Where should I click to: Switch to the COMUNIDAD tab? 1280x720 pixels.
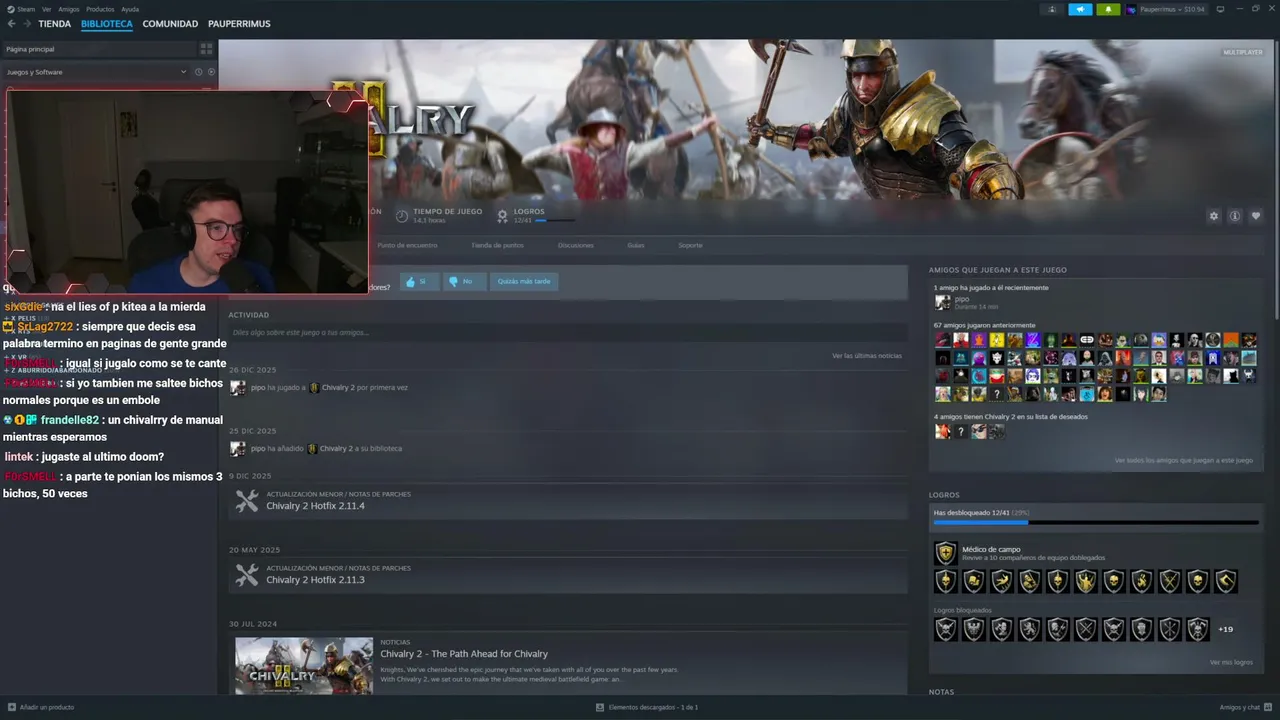tap(170, 24)
